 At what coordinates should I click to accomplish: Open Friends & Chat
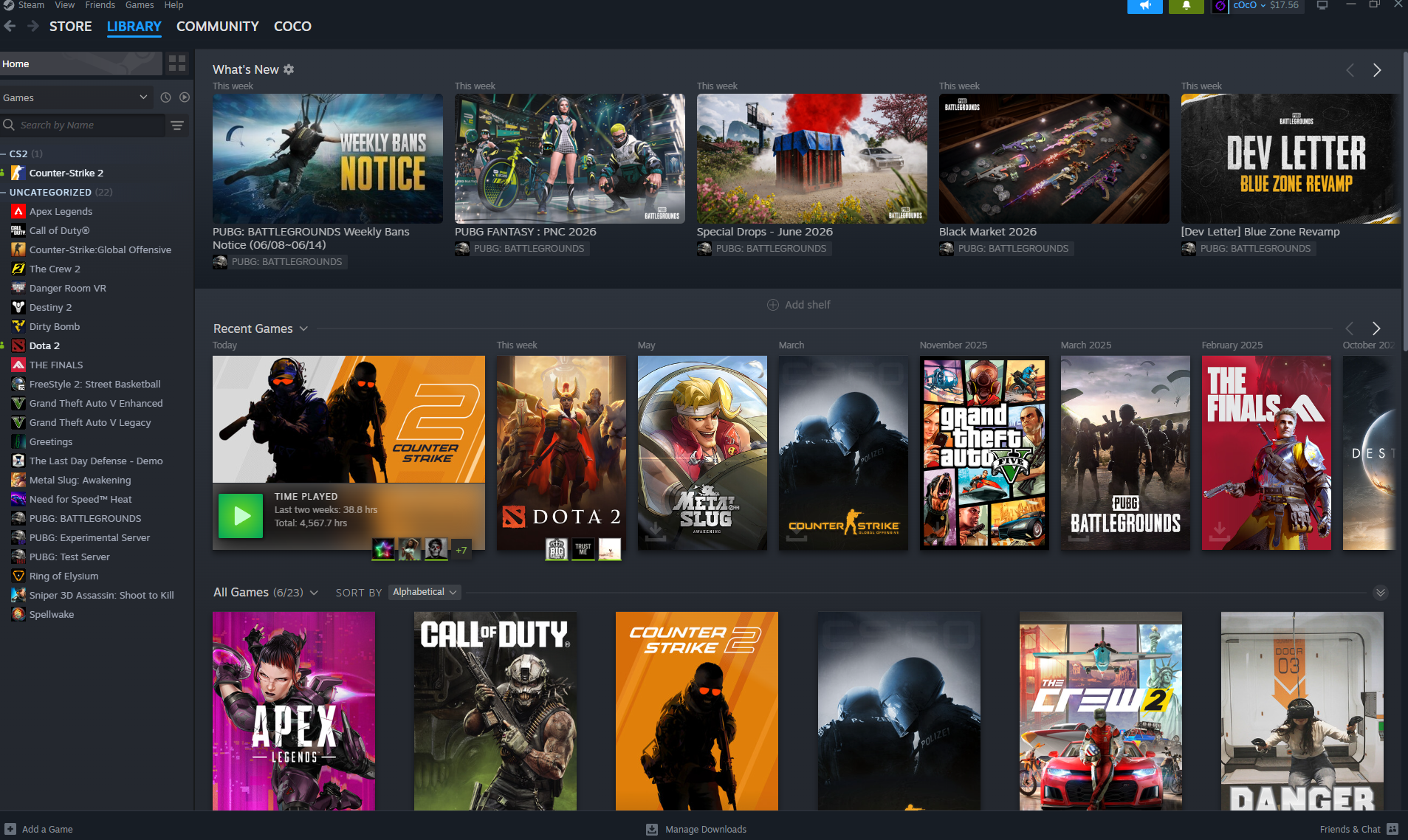tap(1359, 829)
